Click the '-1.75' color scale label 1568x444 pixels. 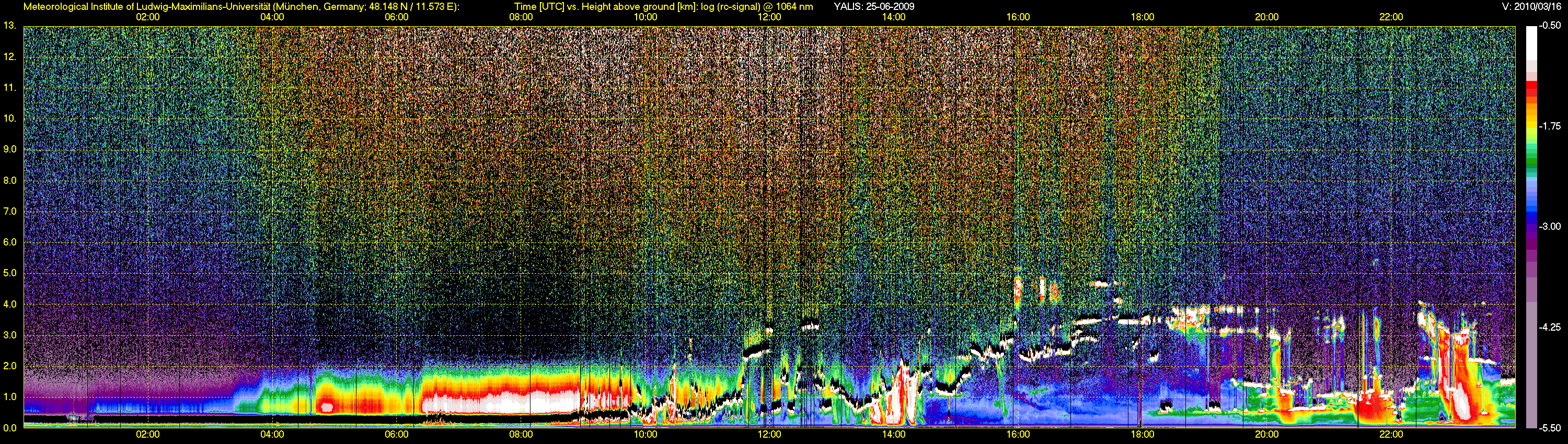tap(1550, 126)
